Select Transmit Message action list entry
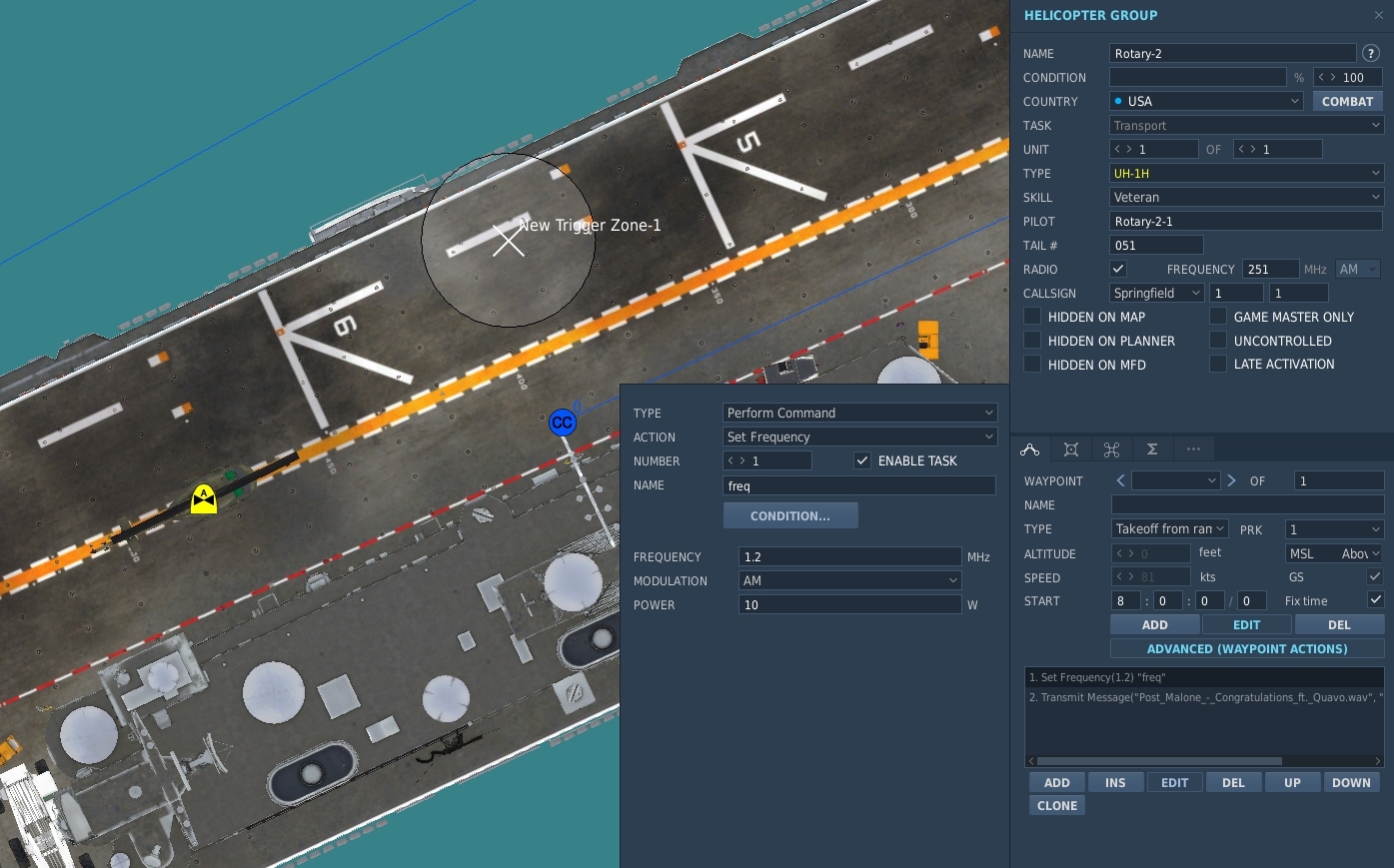This screenshot has height=868, width=1394. coord(1204,697)
